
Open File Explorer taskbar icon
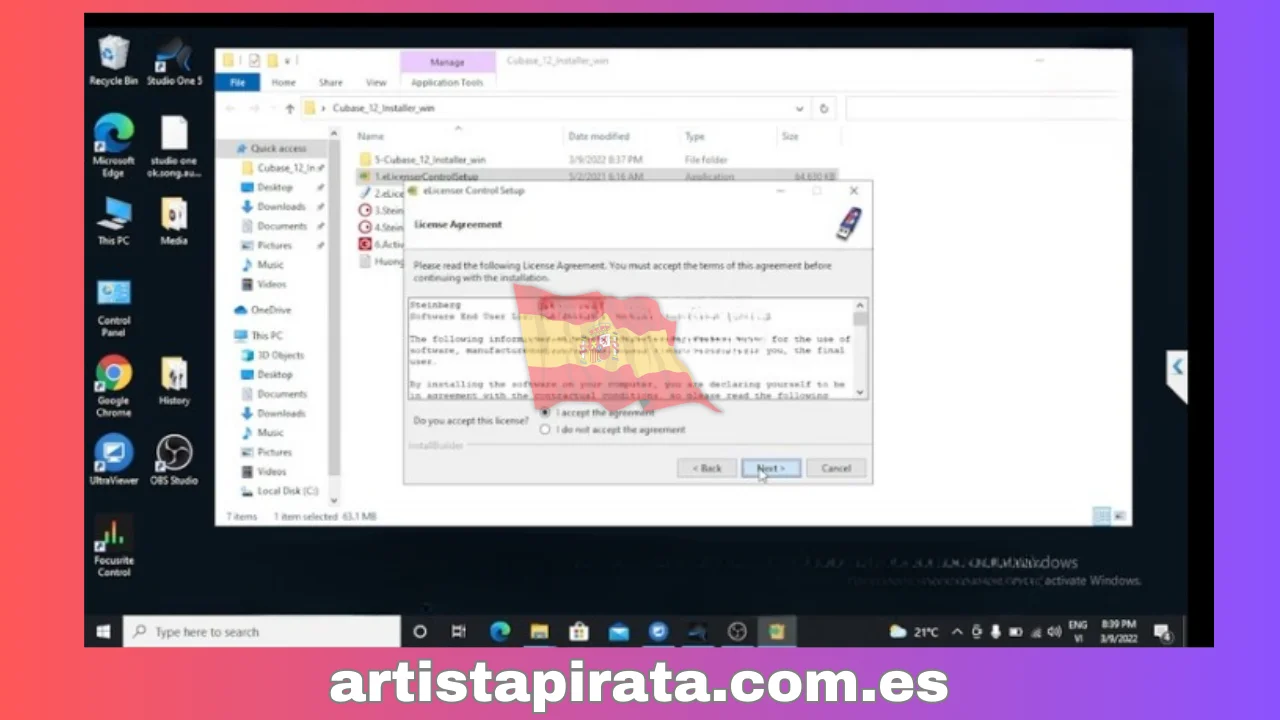(539, 632)
